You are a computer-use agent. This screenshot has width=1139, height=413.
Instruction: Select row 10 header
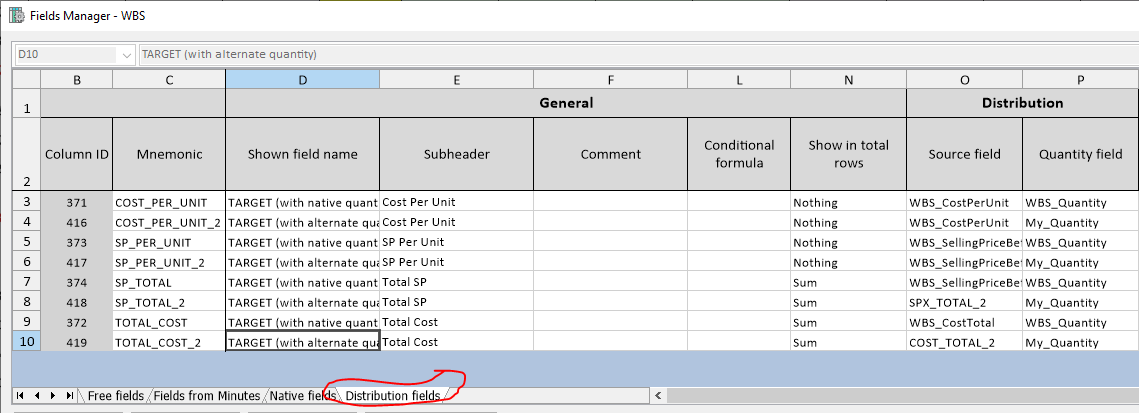click(26, 342)
